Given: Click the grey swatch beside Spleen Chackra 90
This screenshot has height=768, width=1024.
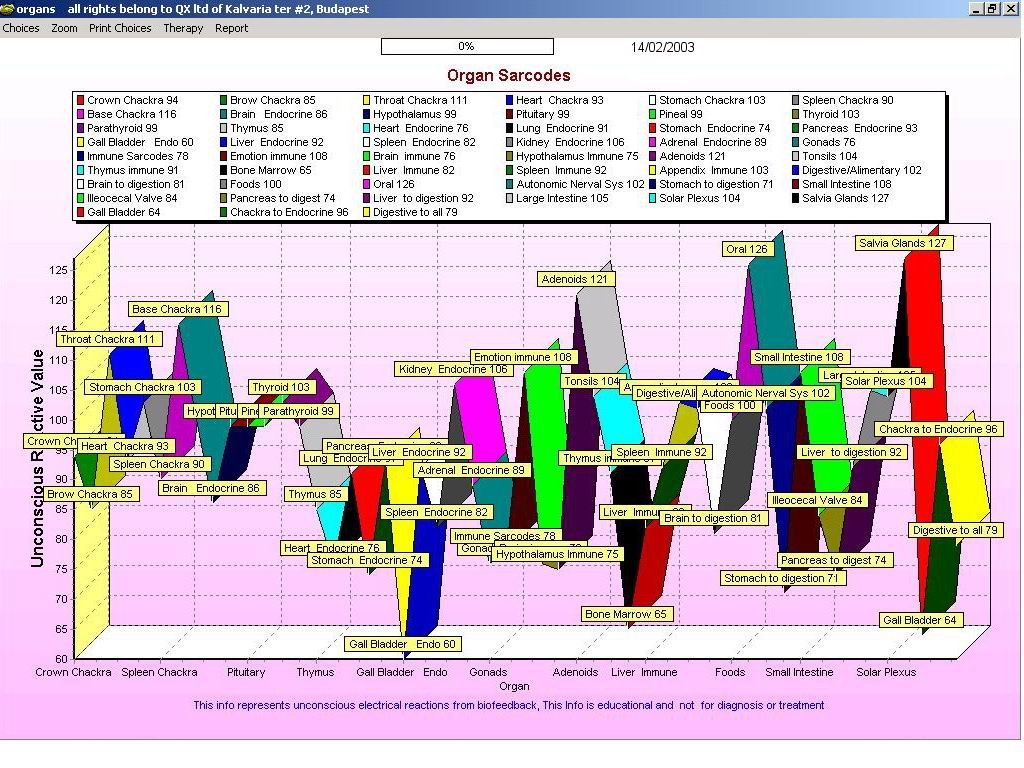Looking at the screenshot, I should point(795,100).
